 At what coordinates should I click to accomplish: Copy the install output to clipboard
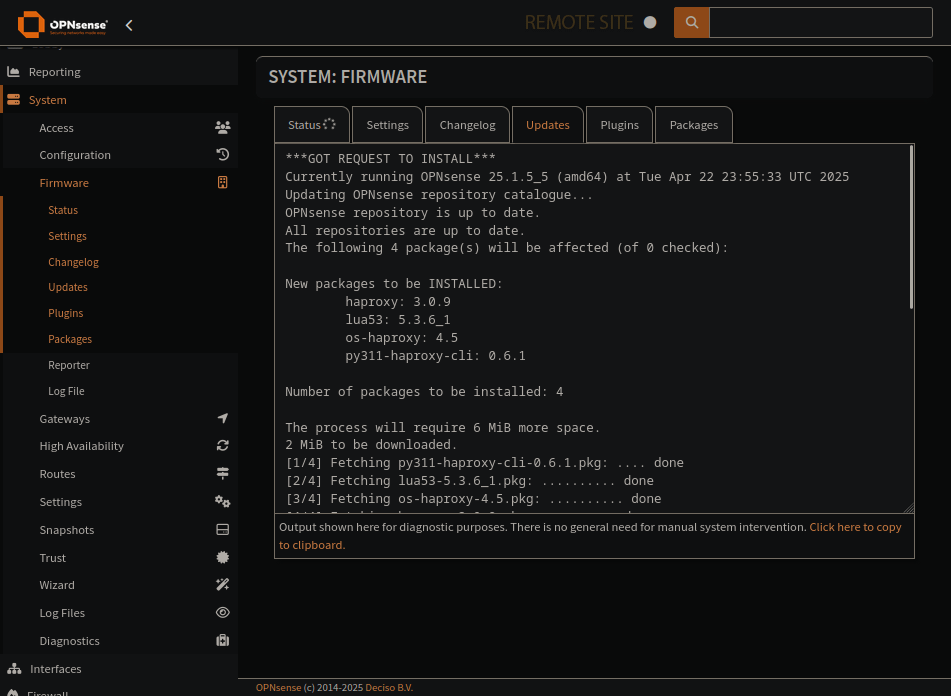coord(590,536)
